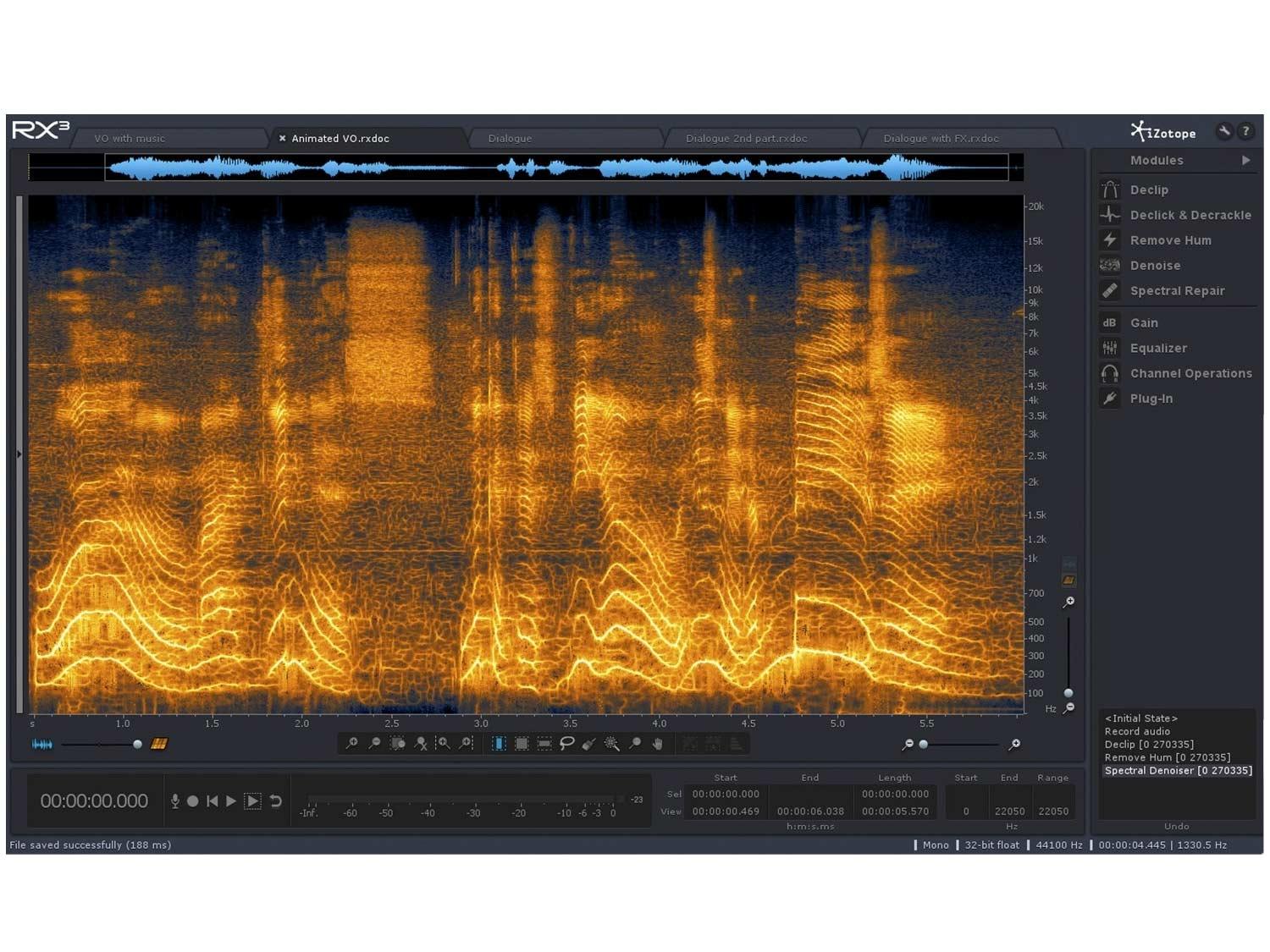Toggle loop playback button
The width and height of the screenshot is (1270, 952).
(x=276, y=801)
